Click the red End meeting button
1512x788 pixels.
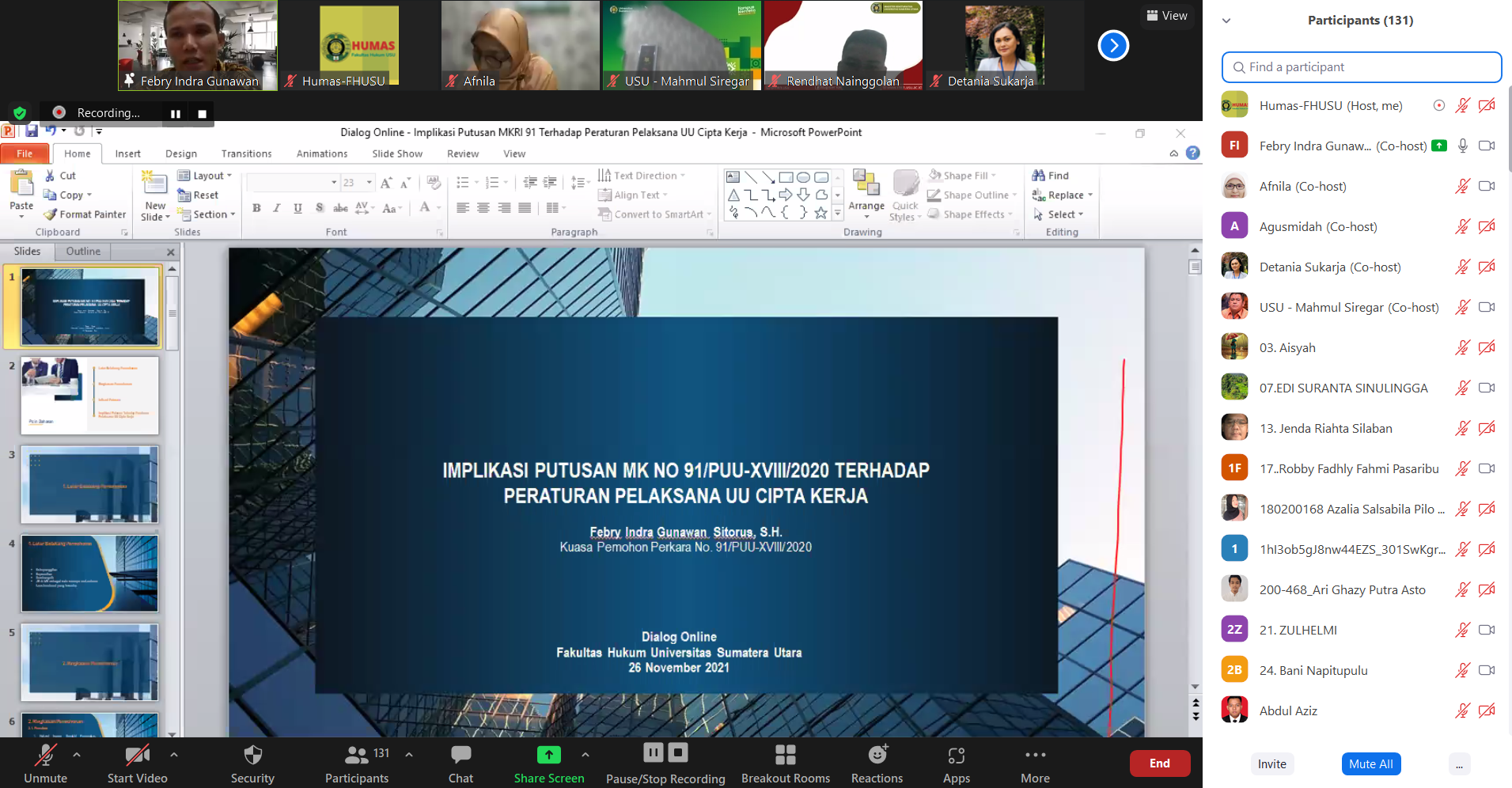(x=1160, y=763)
